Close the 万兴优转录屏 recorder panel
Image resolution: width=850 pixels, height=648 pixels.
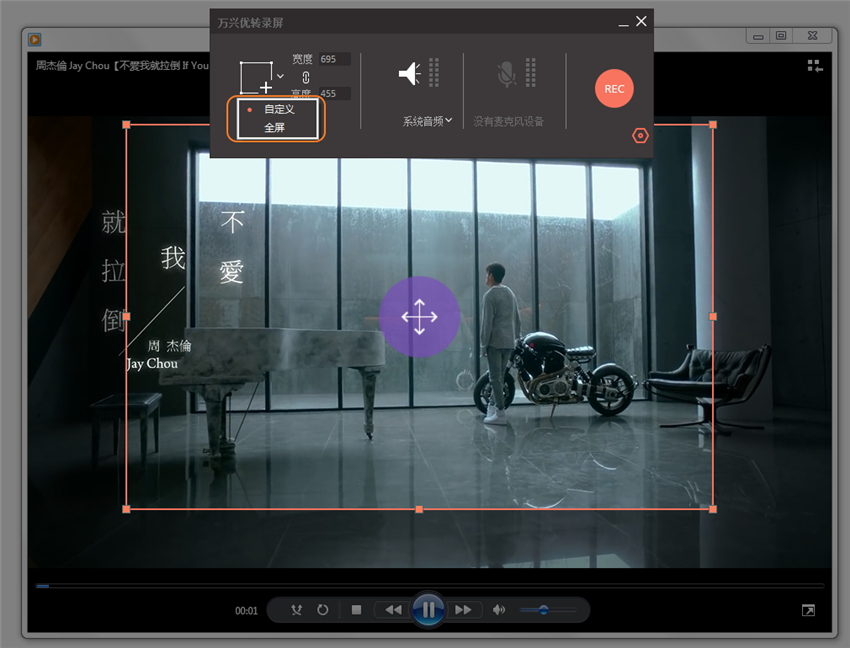[x=641, y=21]
